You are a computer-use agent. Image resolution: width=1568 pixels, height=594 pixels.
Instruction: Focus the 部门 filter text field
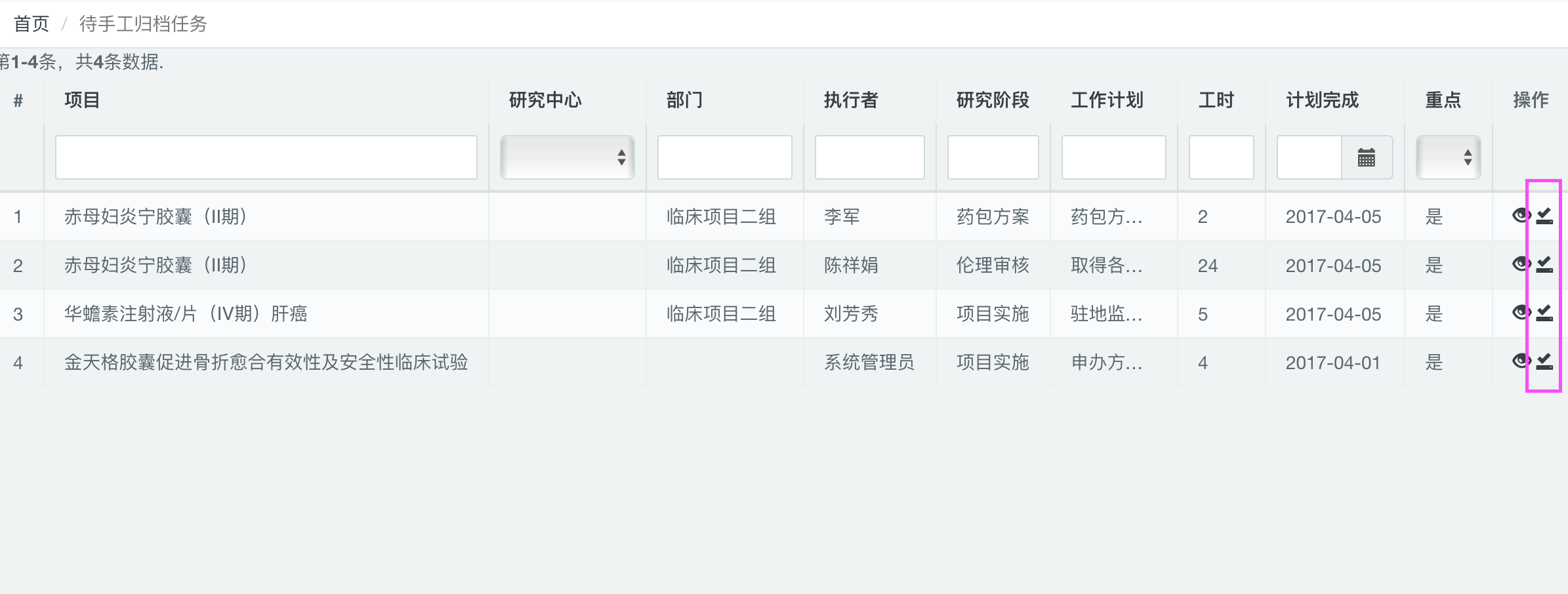click(x=725, y=157)
